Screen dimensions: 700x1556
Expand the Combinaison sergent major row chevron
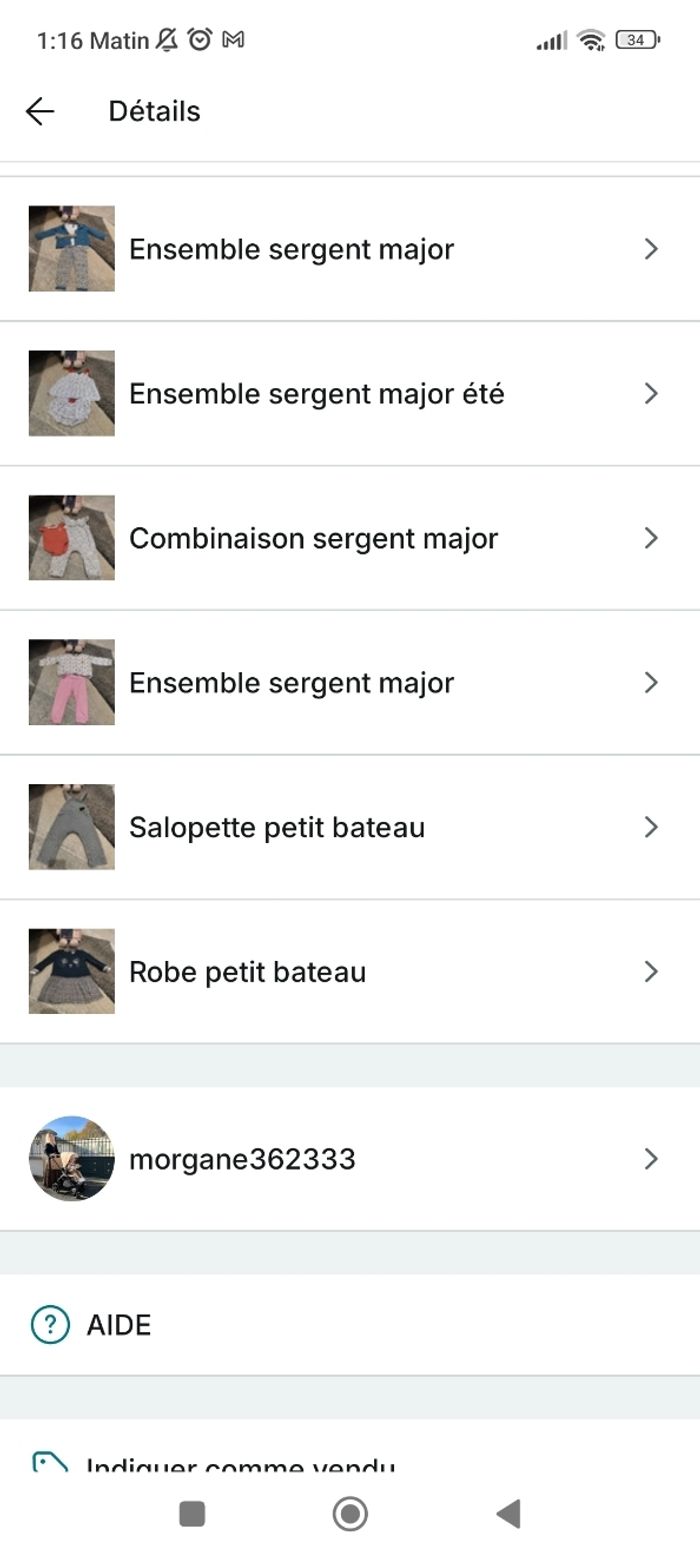pos(652,538)
